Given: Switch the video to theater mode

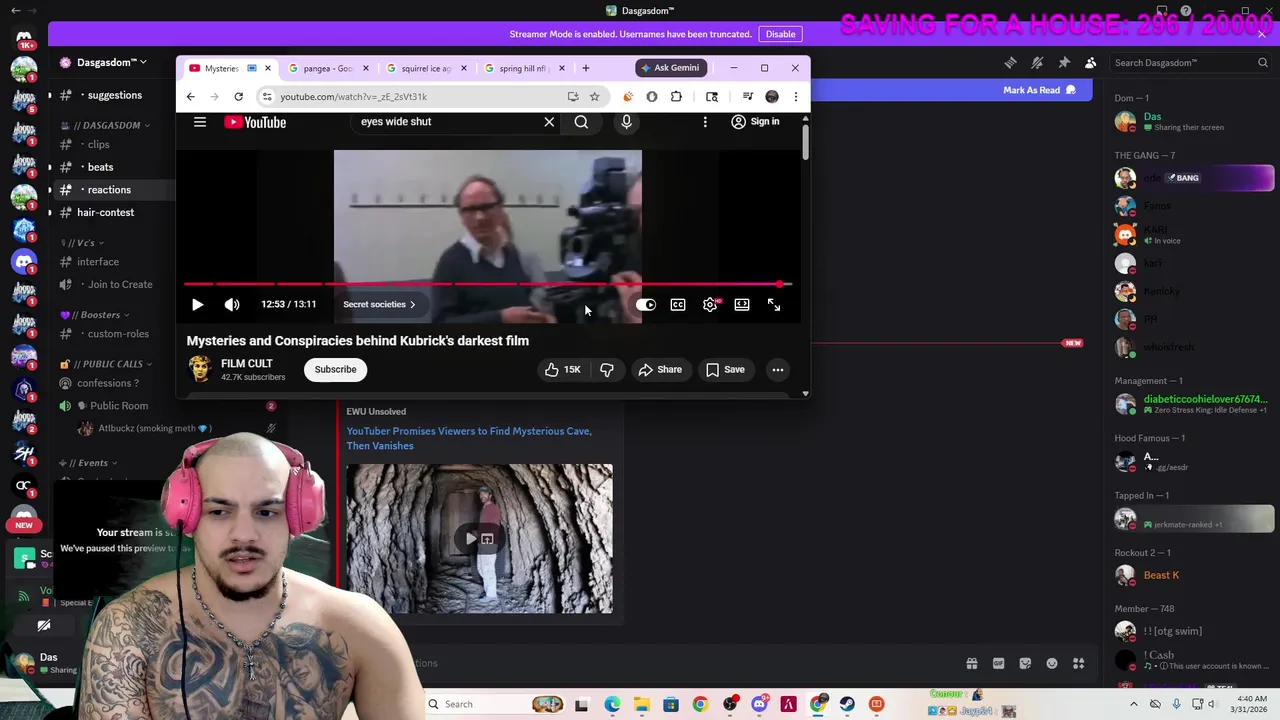Looking at the screenshot, I should [x=742, y=305].
